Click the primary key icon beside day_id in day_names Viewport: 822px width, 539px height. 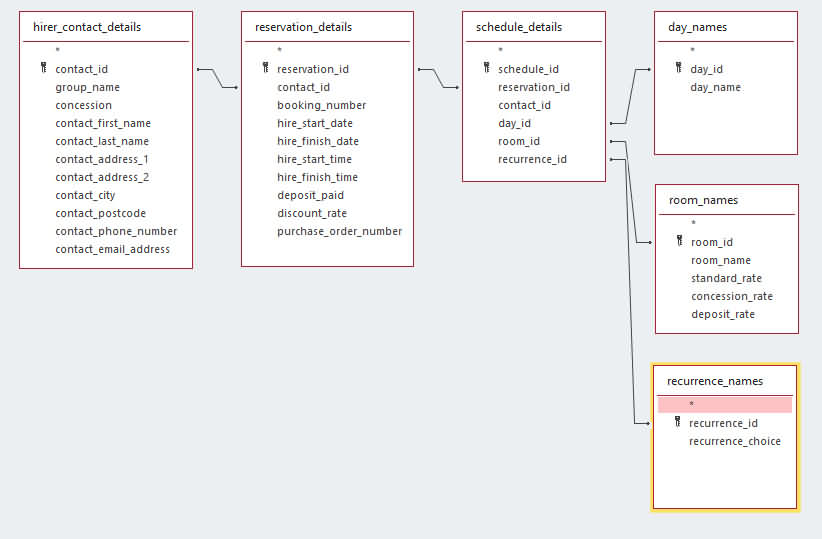click(x=678, y=68)
